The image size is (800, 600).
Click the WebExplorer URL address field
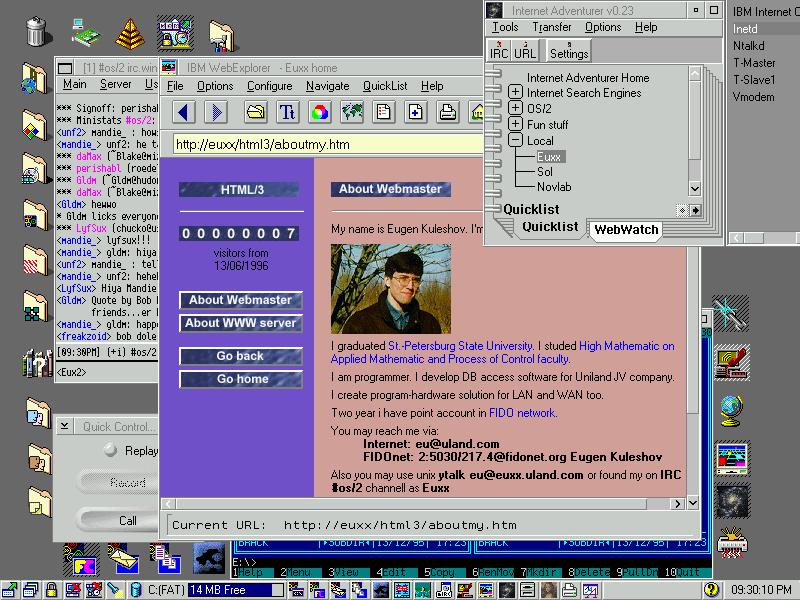(x=328, y=144)
